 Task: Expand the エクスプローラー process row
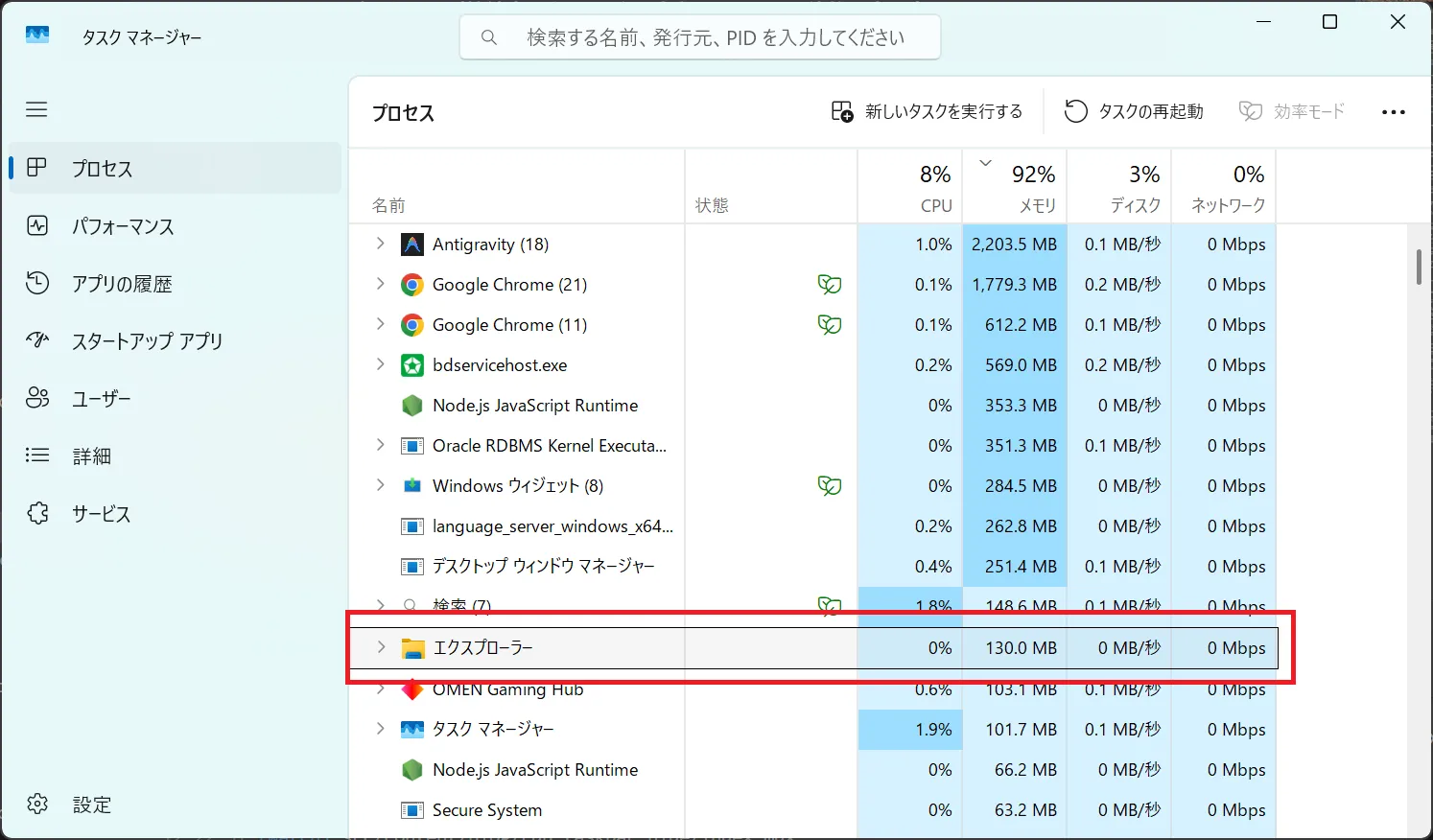pos(381,647)
